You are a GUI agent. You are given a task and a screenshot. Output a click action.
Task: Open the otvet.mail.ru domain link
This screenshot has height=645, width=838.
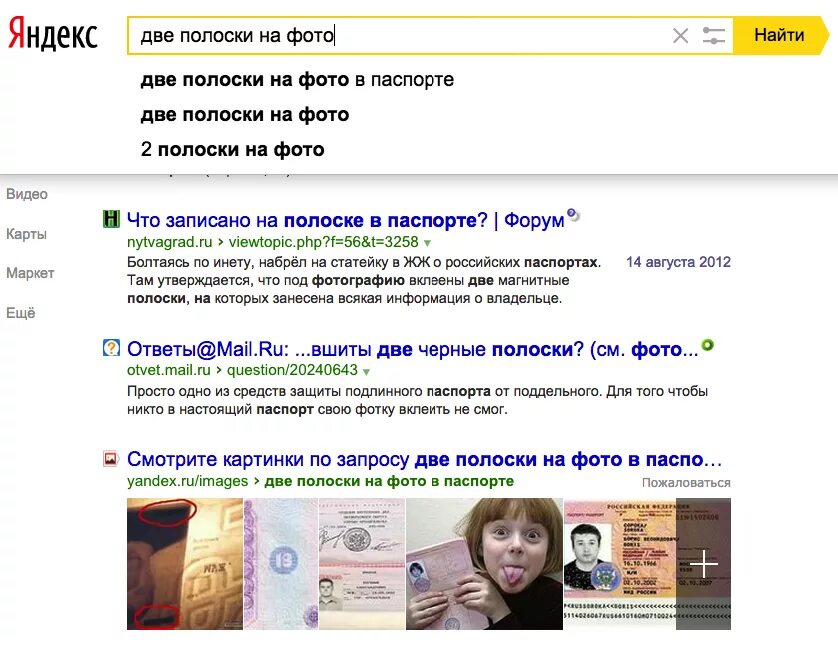tap(168, 370)
